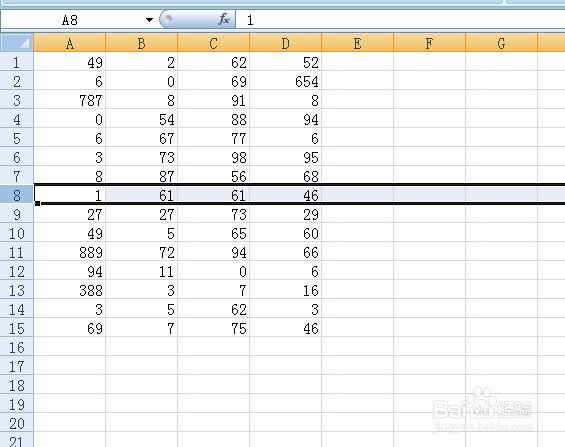Click cell C2 containing 69
Image resolution: width=565 pixels, height=447 pixels.
[213, 81]
